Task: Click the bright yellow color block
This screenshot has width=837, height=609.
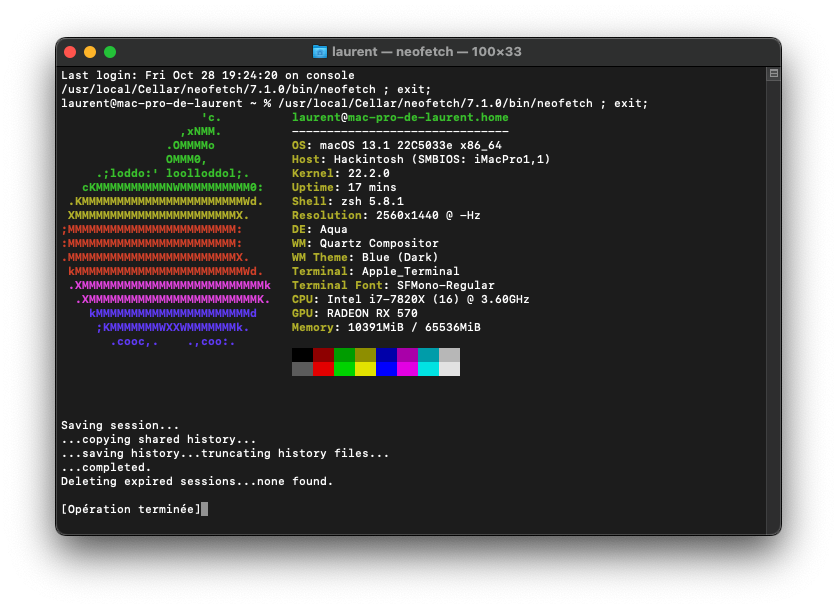Action: pyautogui.click(x=365, y=369)
